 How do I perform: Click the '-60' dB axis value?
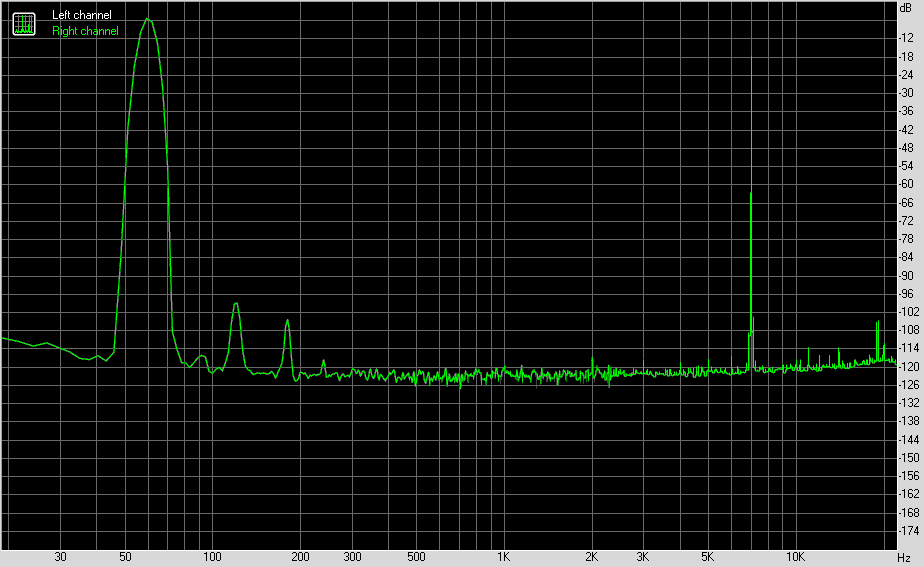pyautogui.click(x=906, y=184)
